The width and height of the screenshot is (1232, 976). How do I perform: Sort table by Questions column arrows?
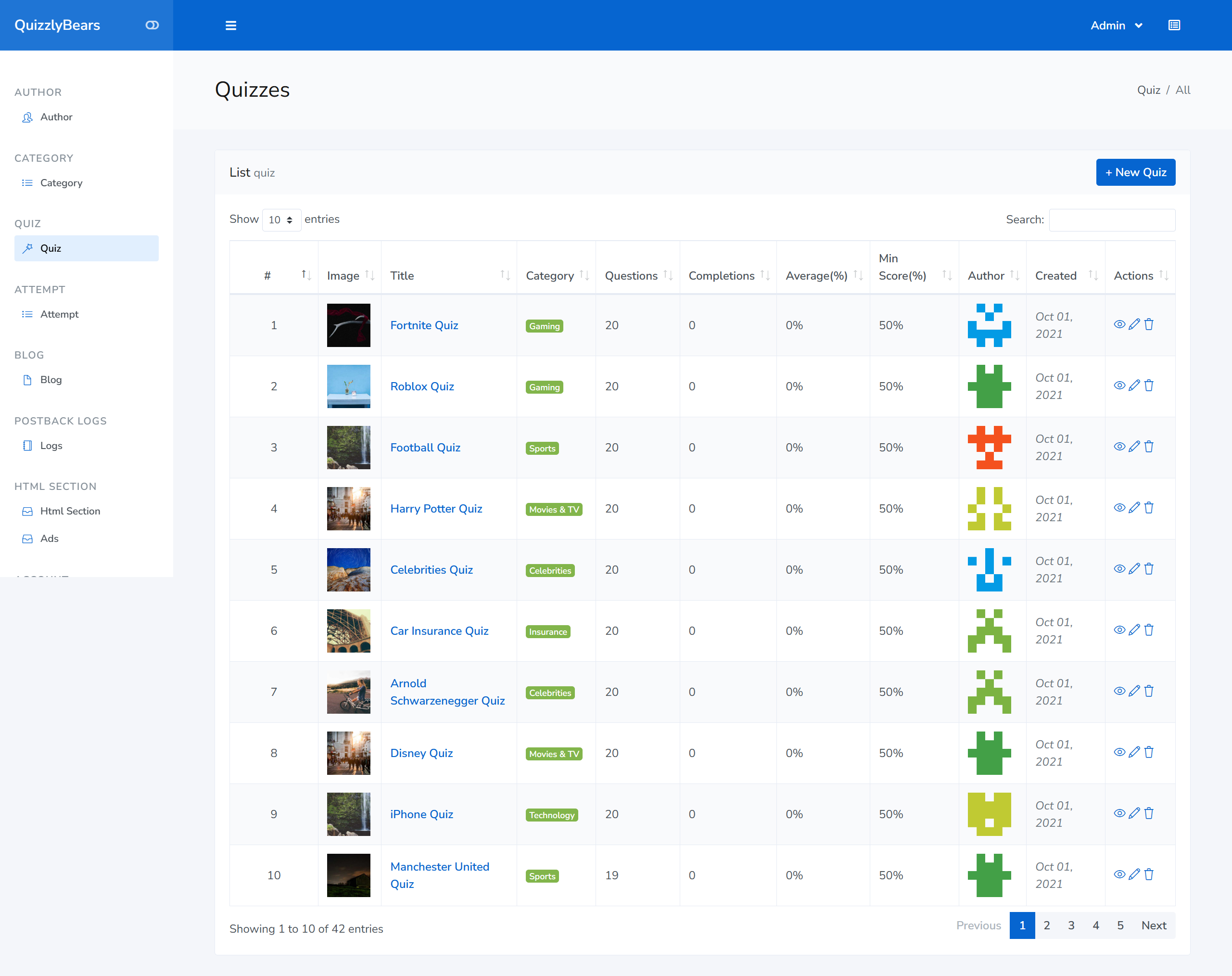pos(668,275)
